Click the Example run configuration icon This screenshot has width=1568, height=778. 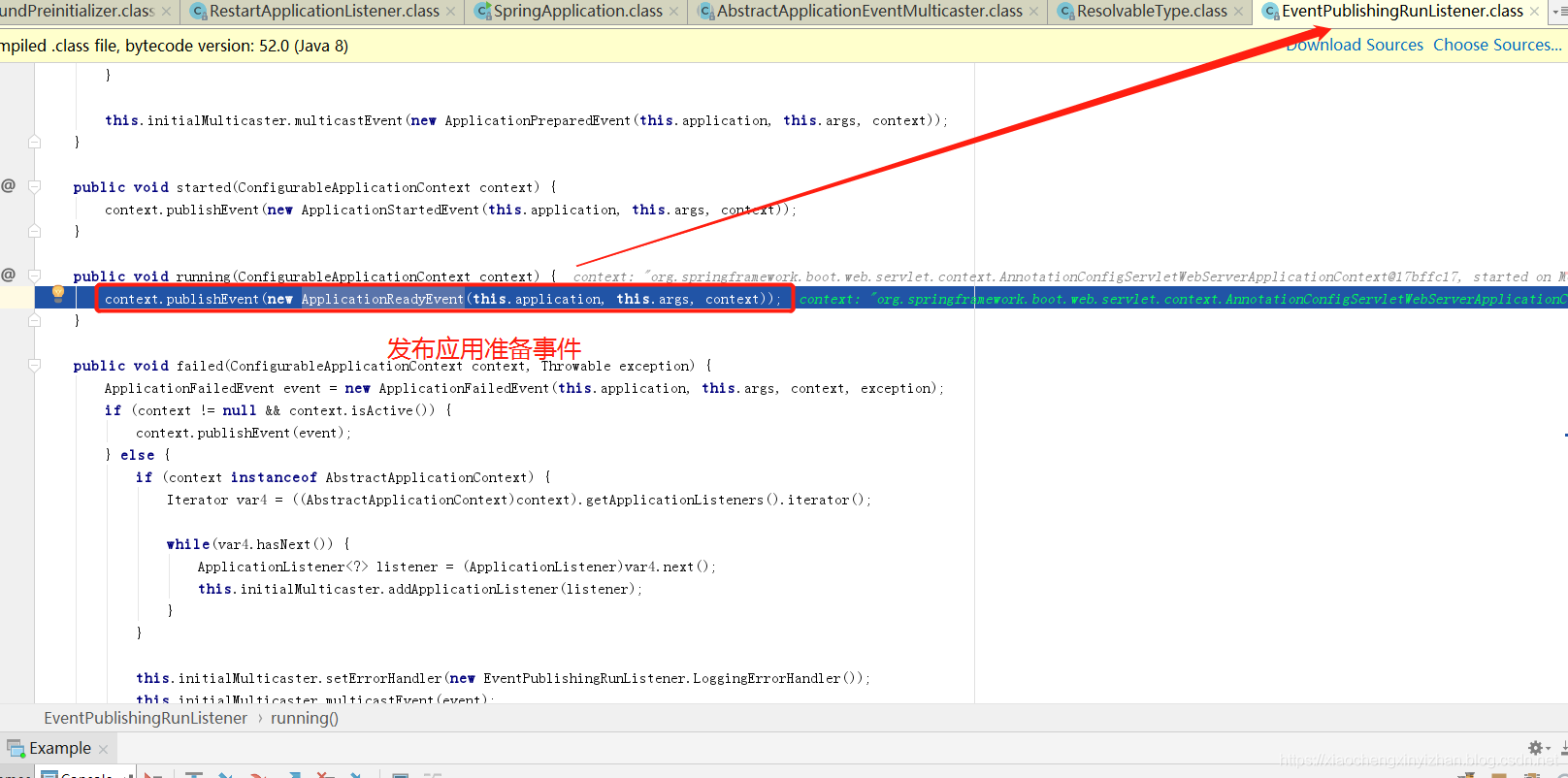point(16,748)
